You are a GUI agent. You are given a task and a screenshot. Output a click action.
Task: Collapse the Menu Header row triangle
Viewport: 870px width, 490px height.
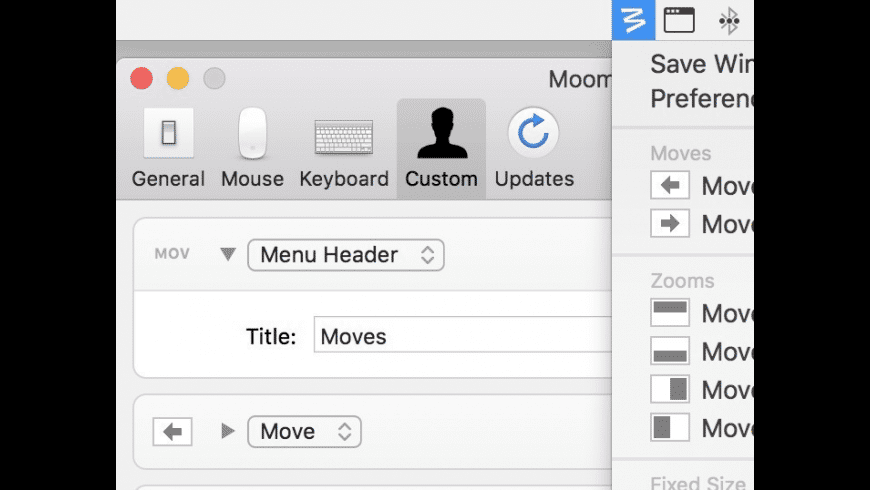click(x=228, y=254)
